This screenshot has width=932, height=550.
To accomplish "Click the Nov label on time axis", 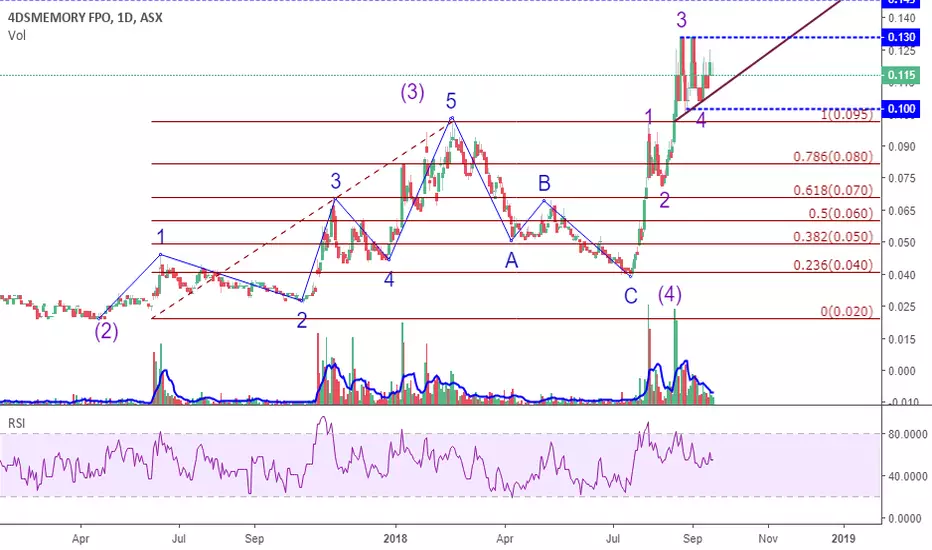I will coord(768,539).
